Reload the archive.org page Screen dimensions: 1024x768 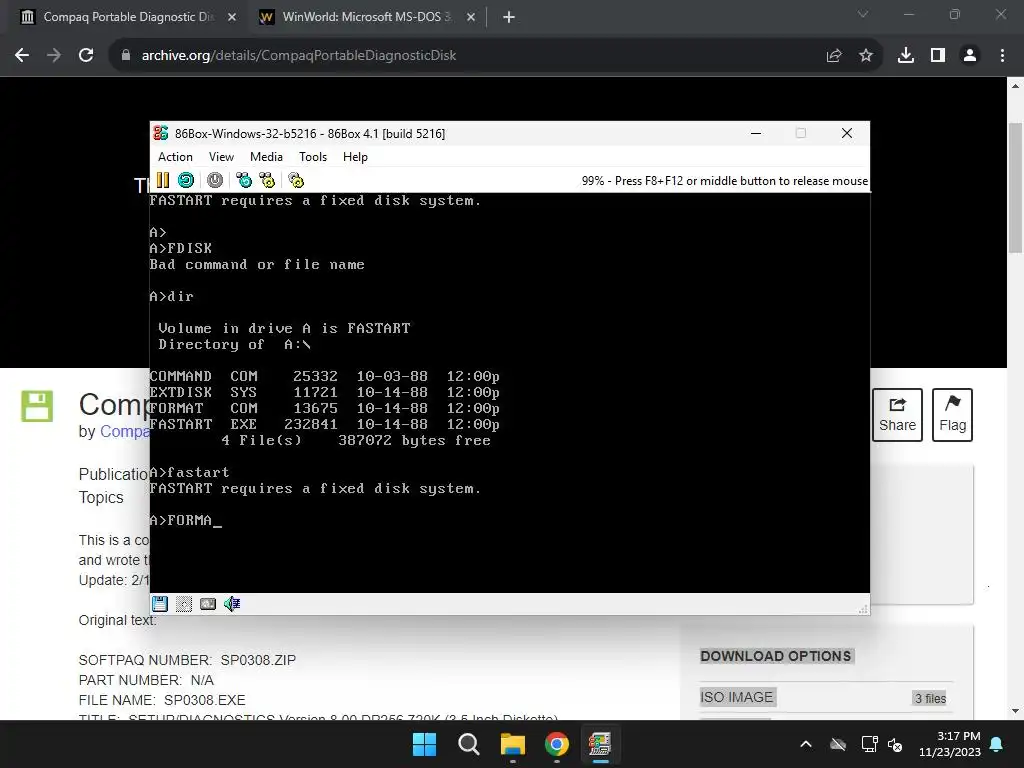(86, 56)
